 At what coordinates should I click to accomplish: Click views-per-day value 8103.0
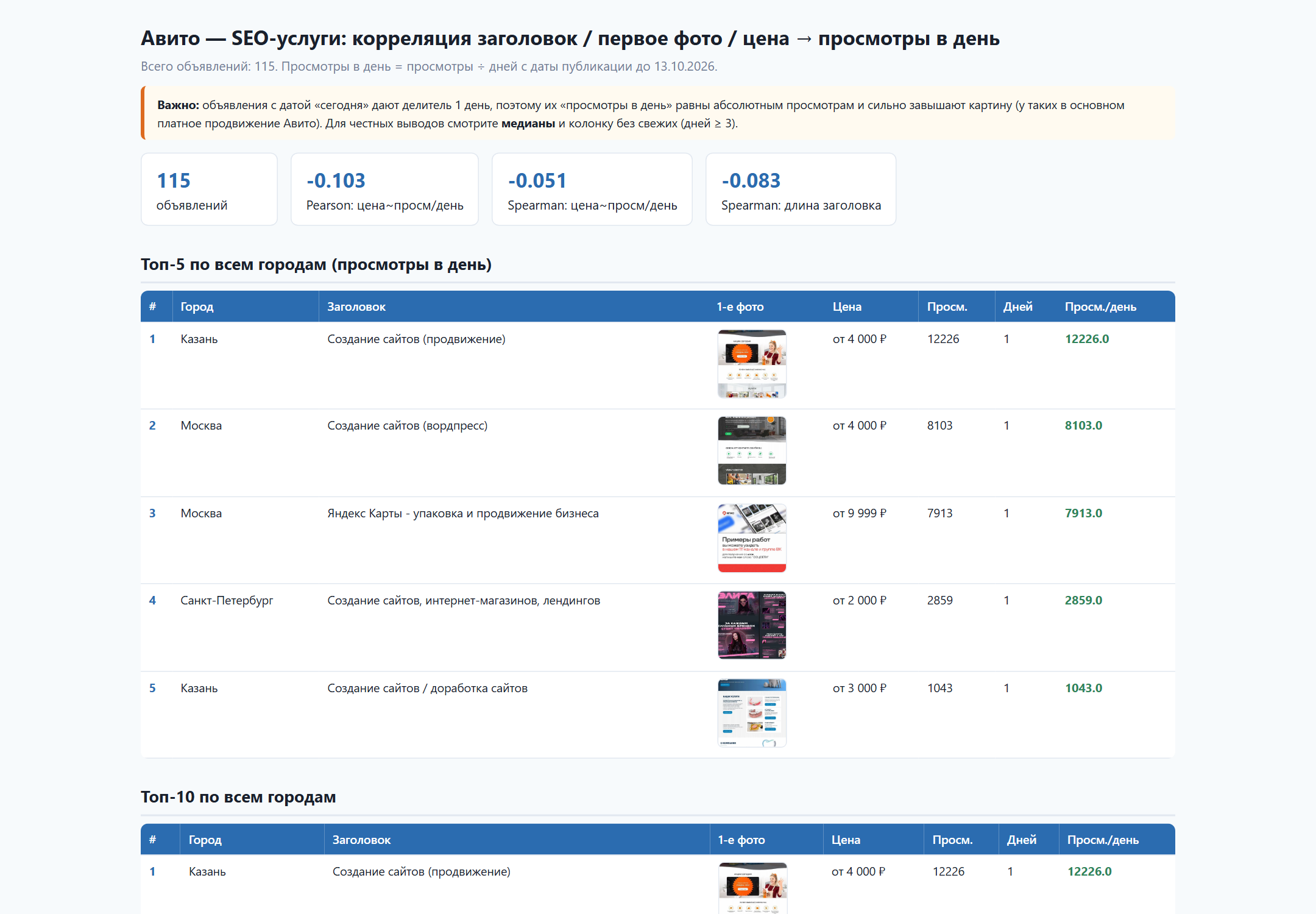(x=1083, y=425)
